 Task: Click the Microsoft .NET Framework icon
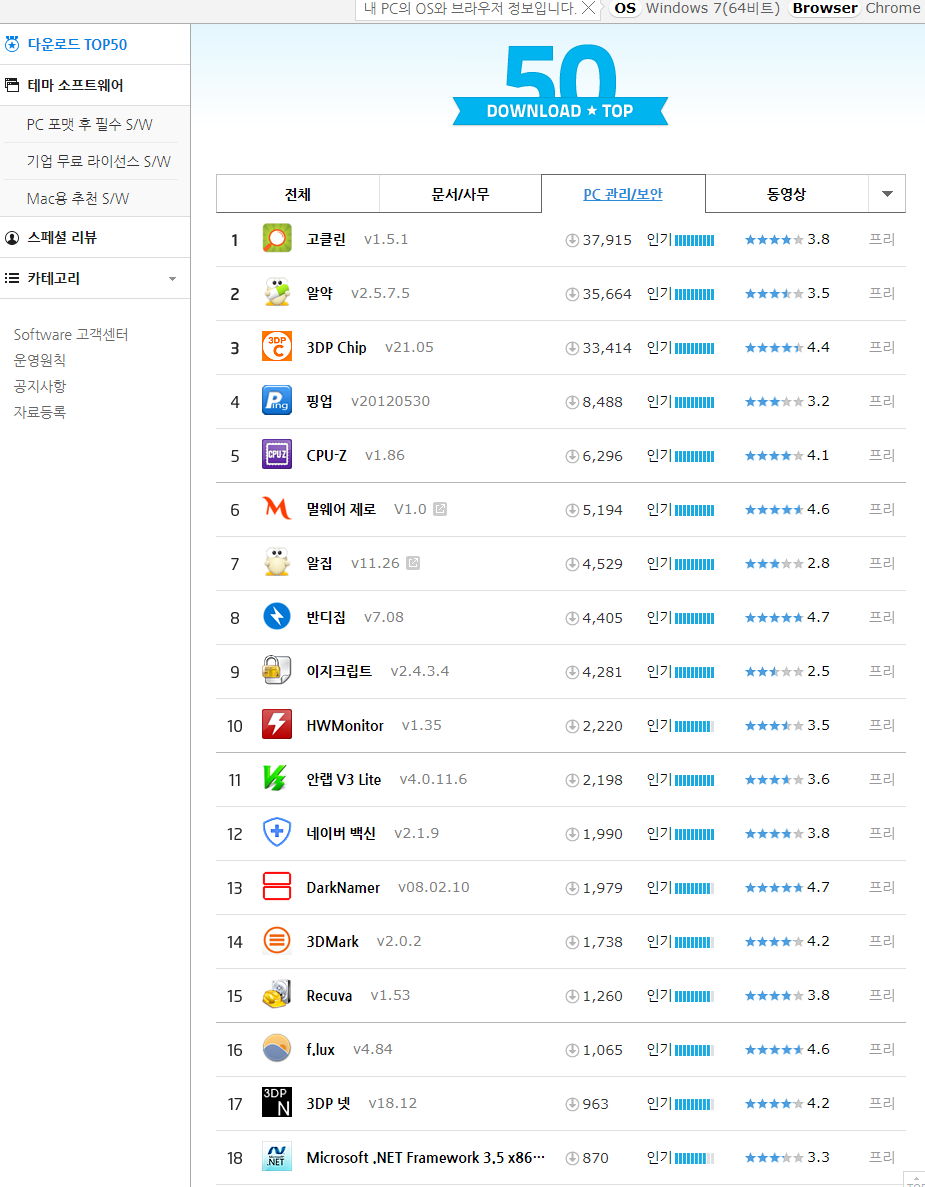(277, 1157)
